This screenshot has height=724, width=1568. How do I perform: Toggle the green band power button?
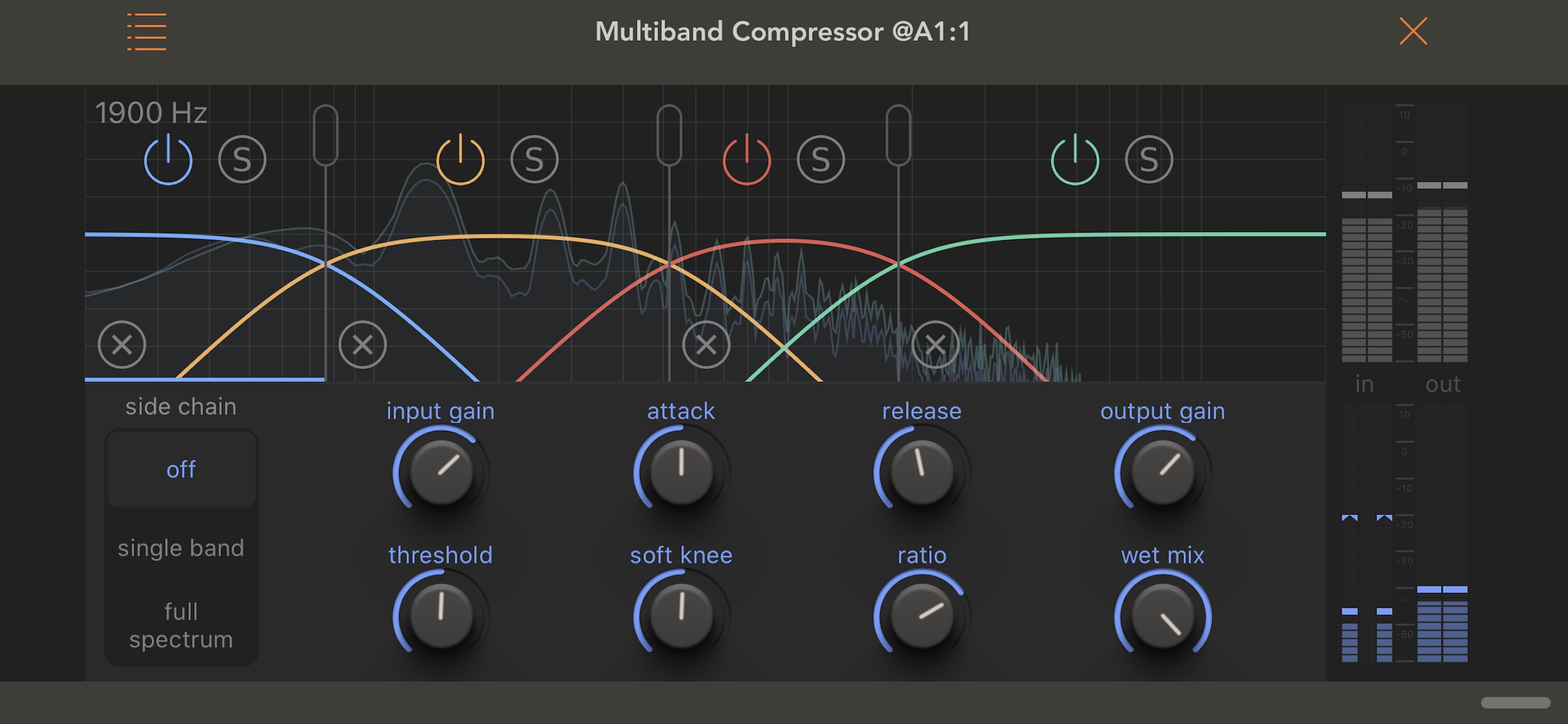(1075, 159)
